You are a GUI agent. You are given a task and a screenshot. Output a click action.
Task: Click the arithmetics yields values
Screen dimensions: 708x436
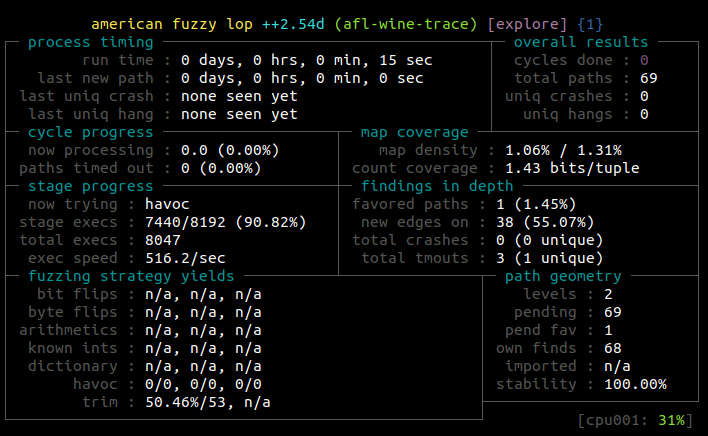coord(203,330)
